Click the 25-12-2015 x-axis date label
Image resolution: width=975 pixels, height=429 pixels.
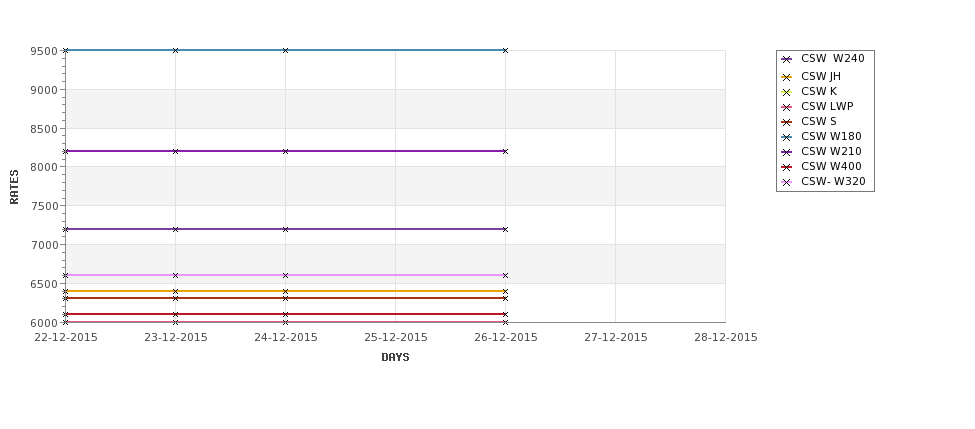click(x=395, y=338)
